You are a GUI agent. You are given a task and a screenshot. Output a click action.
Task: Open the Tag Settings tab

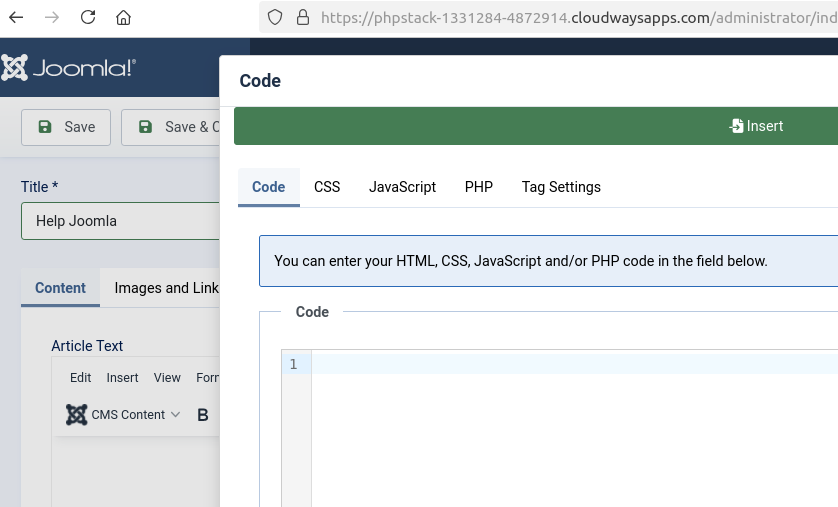(x=561, y=187)
